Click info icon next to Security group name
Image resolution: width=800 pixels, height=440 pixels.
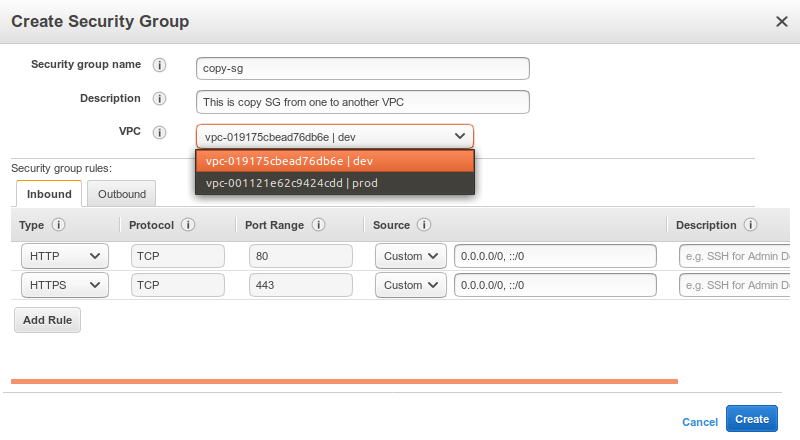[x=159, y=65]
